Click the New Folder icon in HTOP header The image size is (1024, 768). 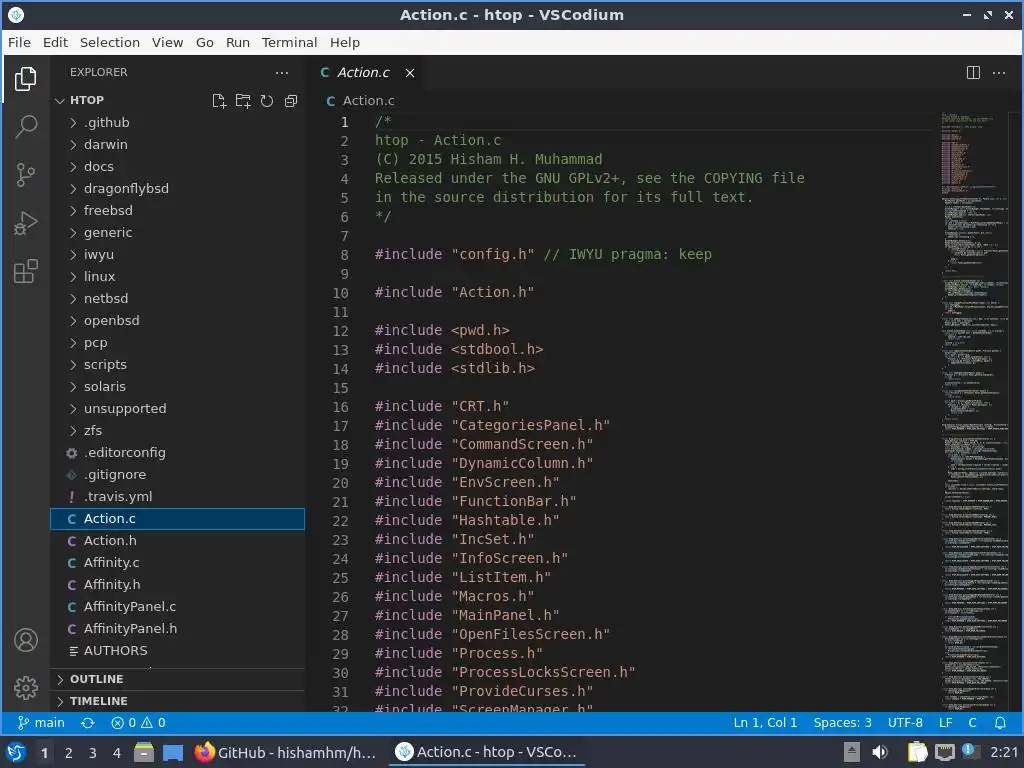coord(243,101)
